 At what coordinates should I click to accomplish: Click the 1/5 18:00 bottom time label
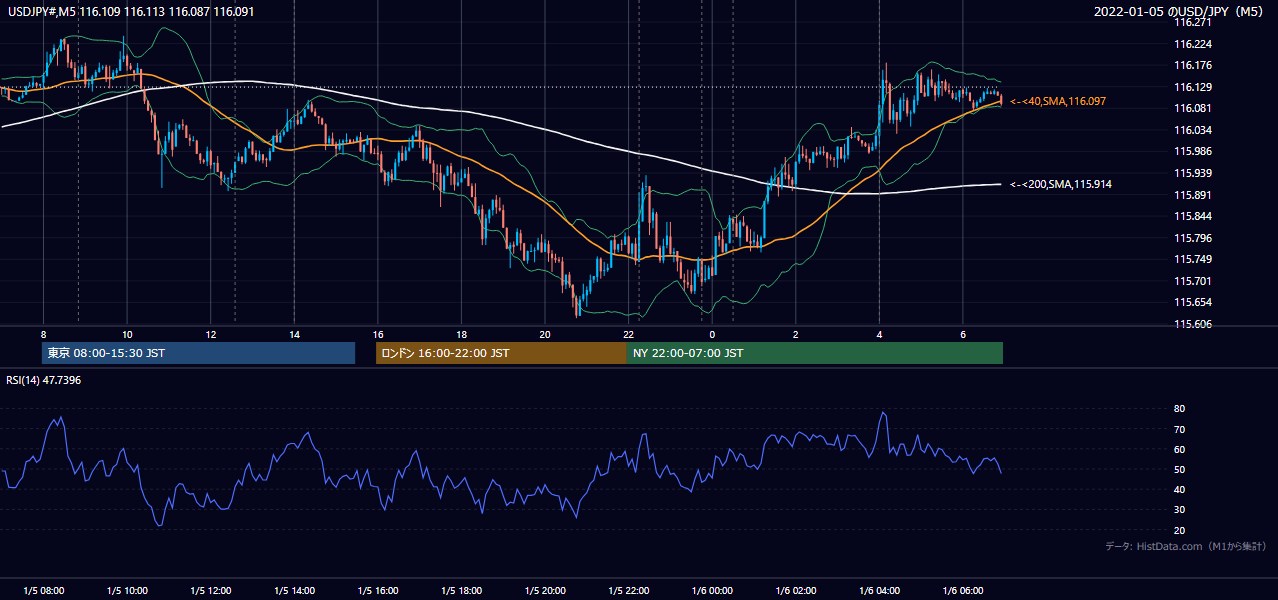(x=461, y=591)
